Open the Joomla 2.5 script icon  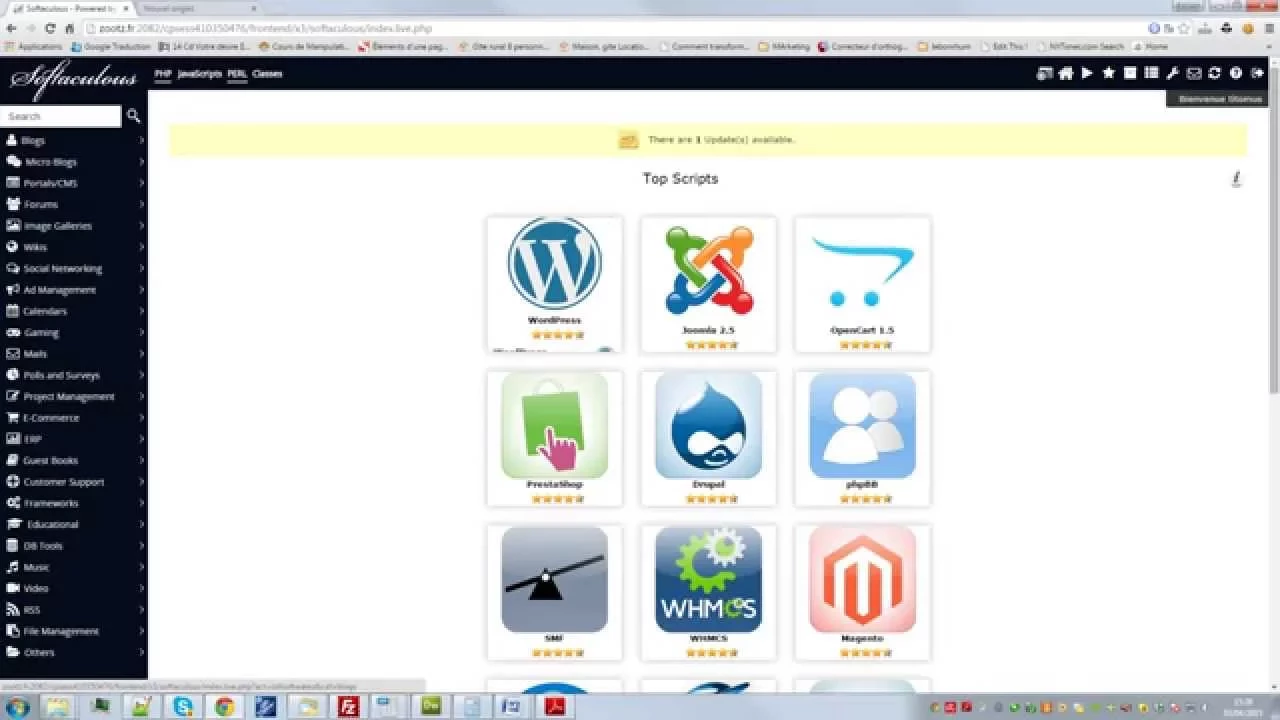pos(708,270)
